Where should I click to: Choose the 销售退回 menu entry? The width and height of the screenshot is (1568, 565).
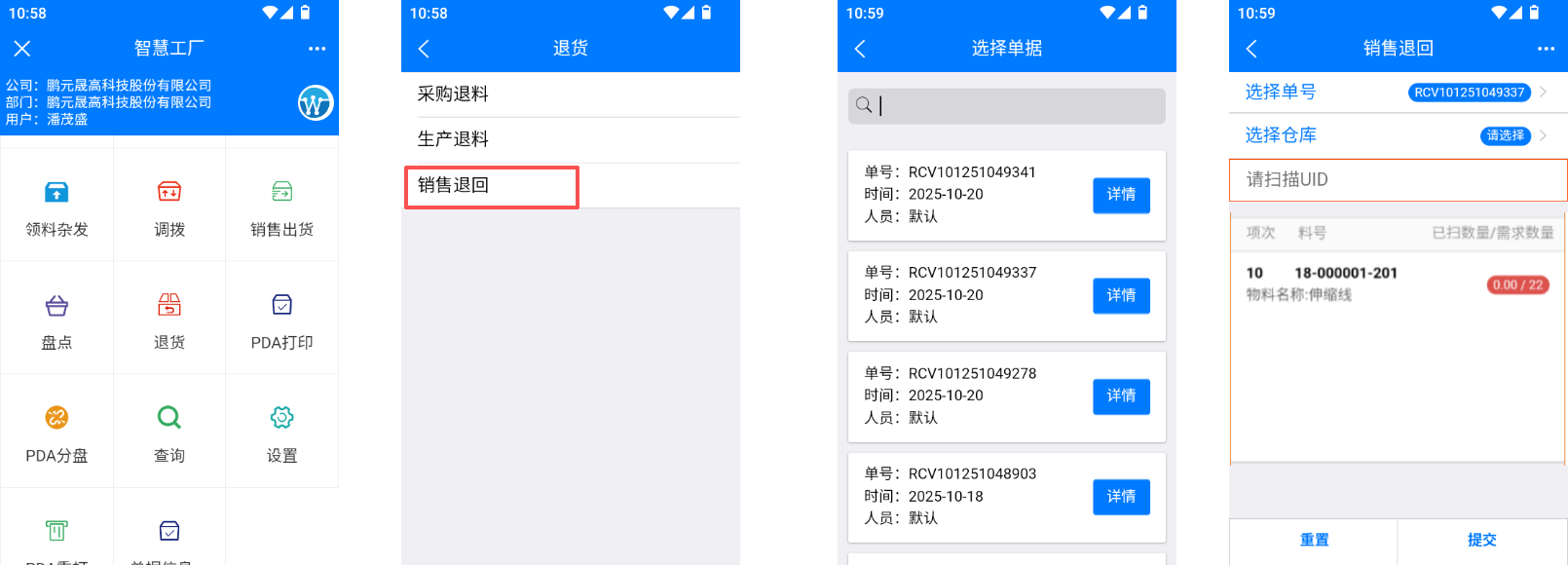tap(492, 186)
